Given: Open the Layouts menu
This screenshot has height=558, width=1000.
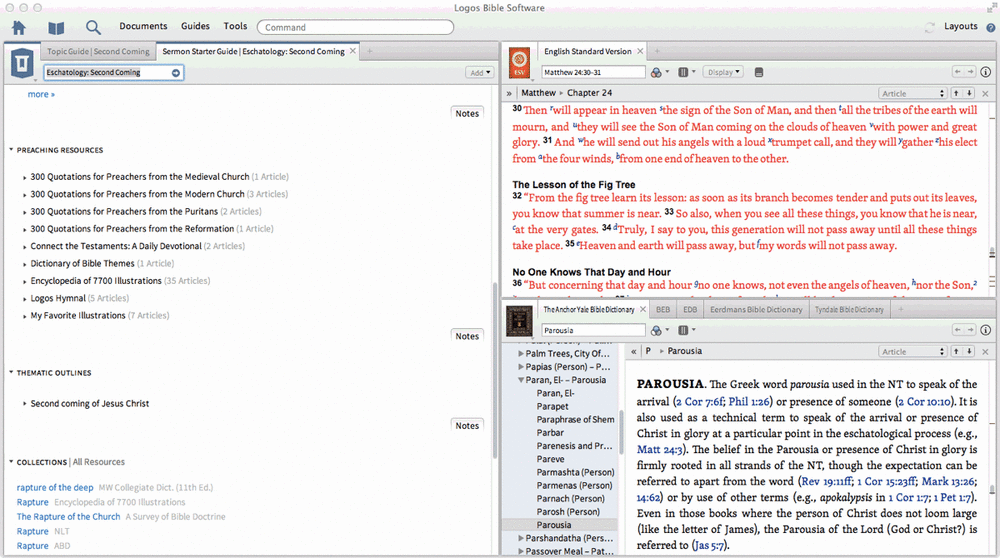Looking at the screenshot, I should (960, 26).
